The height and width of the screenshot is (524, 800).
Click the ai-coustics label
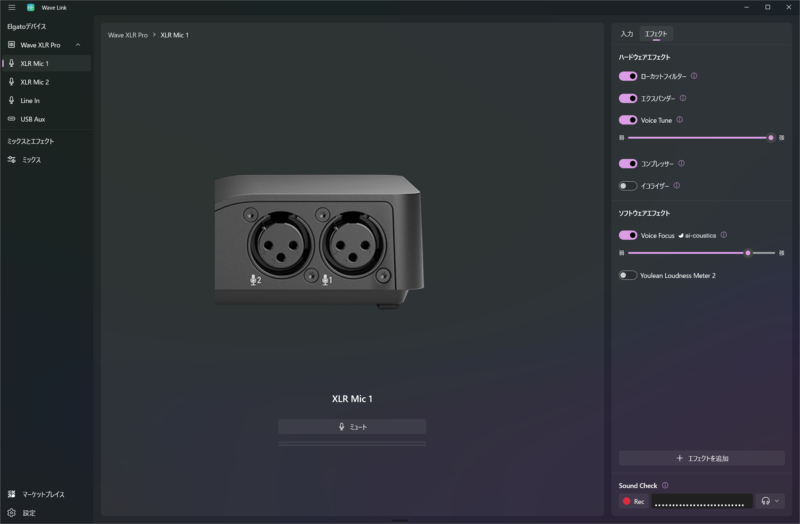(x=697, y=235)
